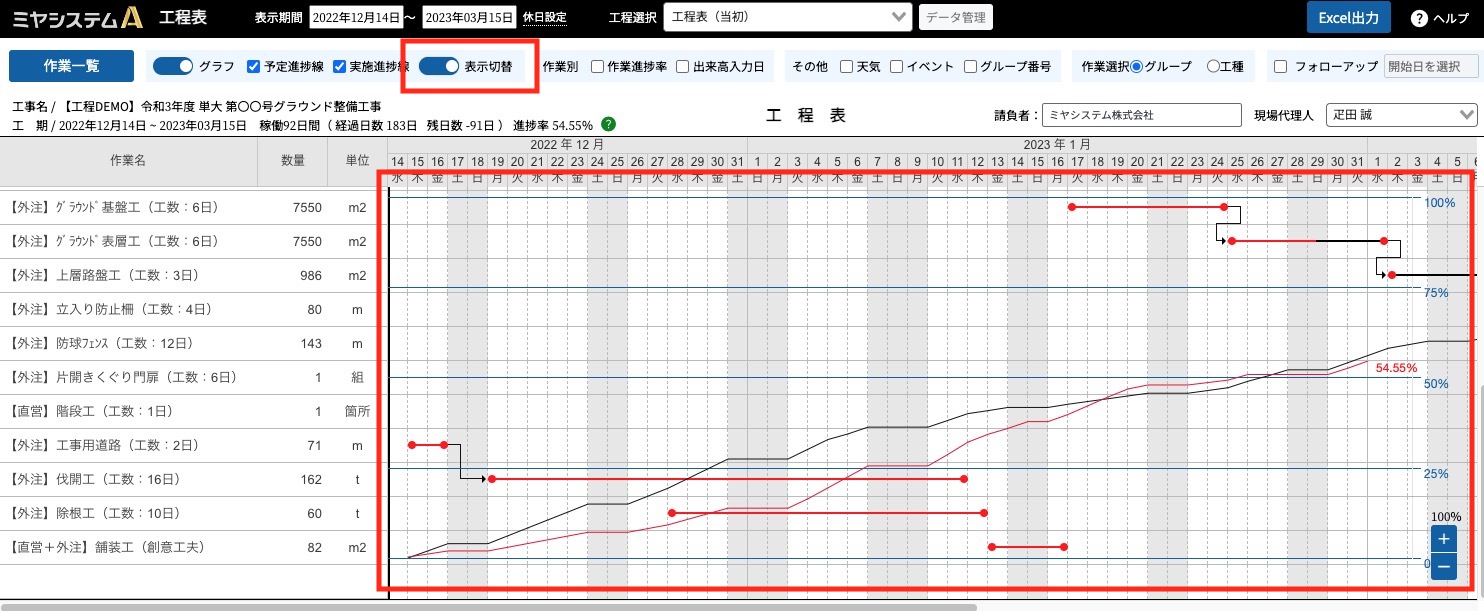1484x611 pixels.
Task: Toggle the グラフ switch
Action: tap(172, 66)
